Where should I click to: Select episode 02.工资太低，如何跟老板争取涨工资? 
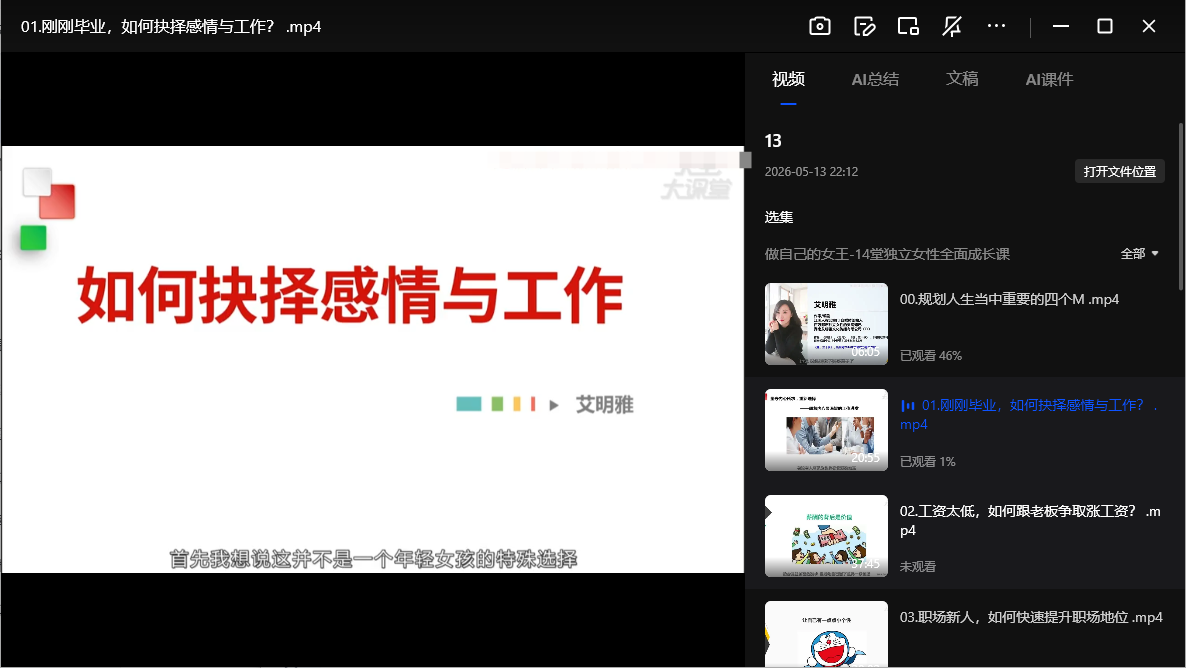click(x=1029, y=520)
